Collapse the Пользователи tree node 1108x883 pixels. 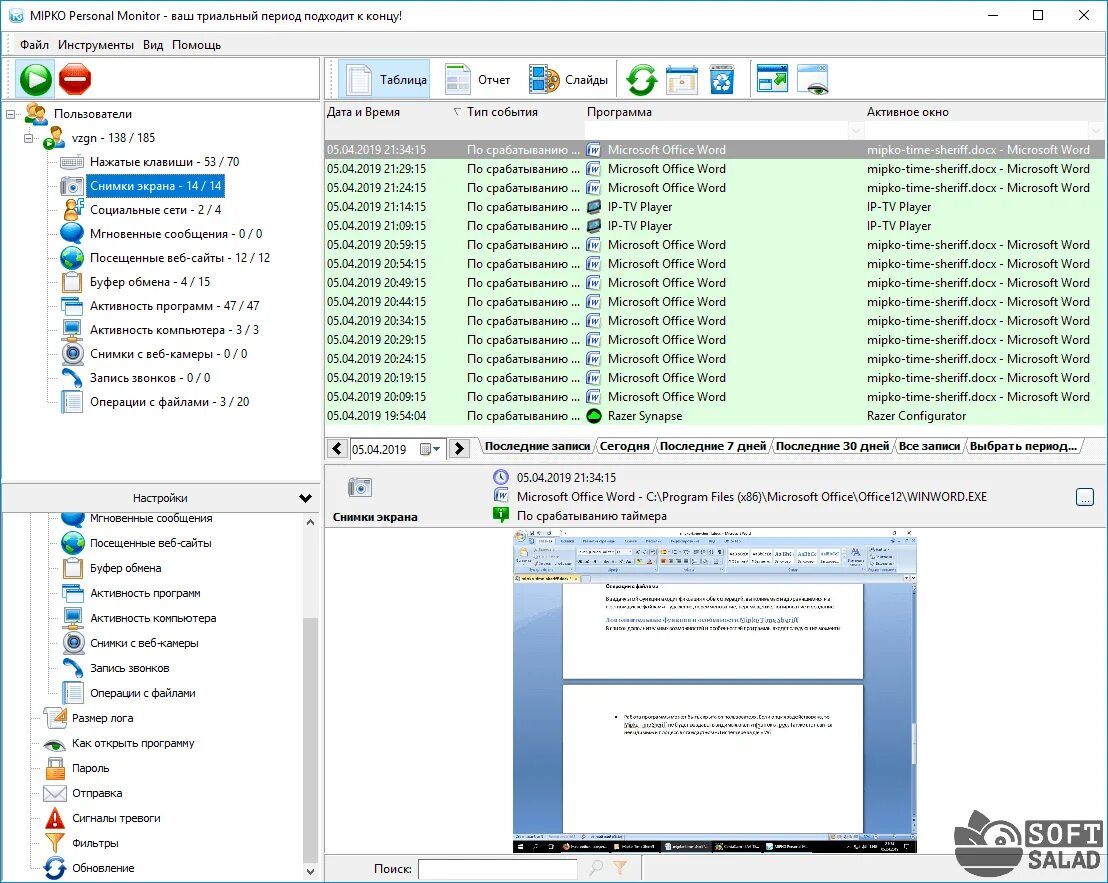coord(11,113)
